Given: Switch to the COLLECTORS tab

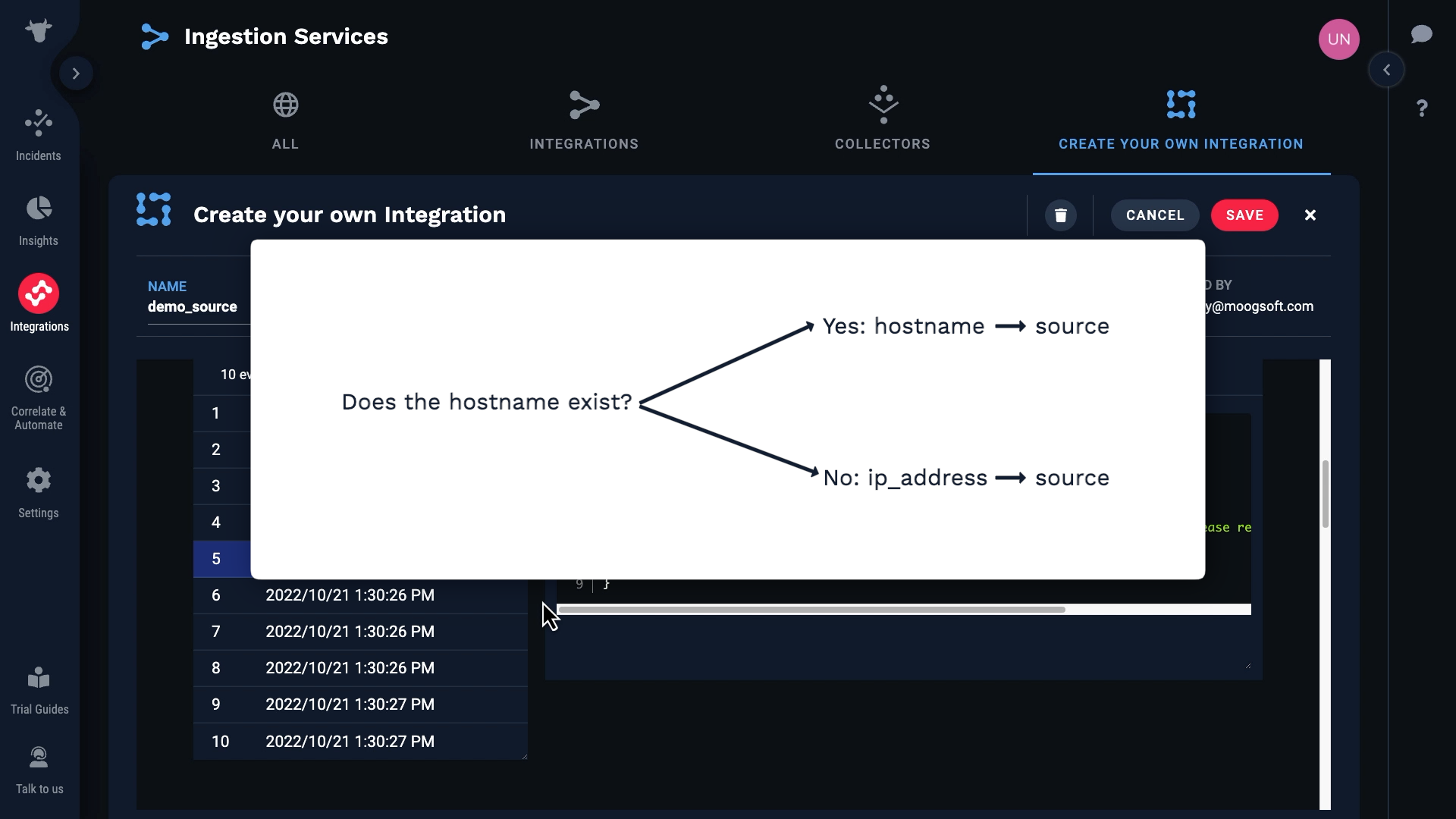Looking at the screenshot, I should [882, 121].
